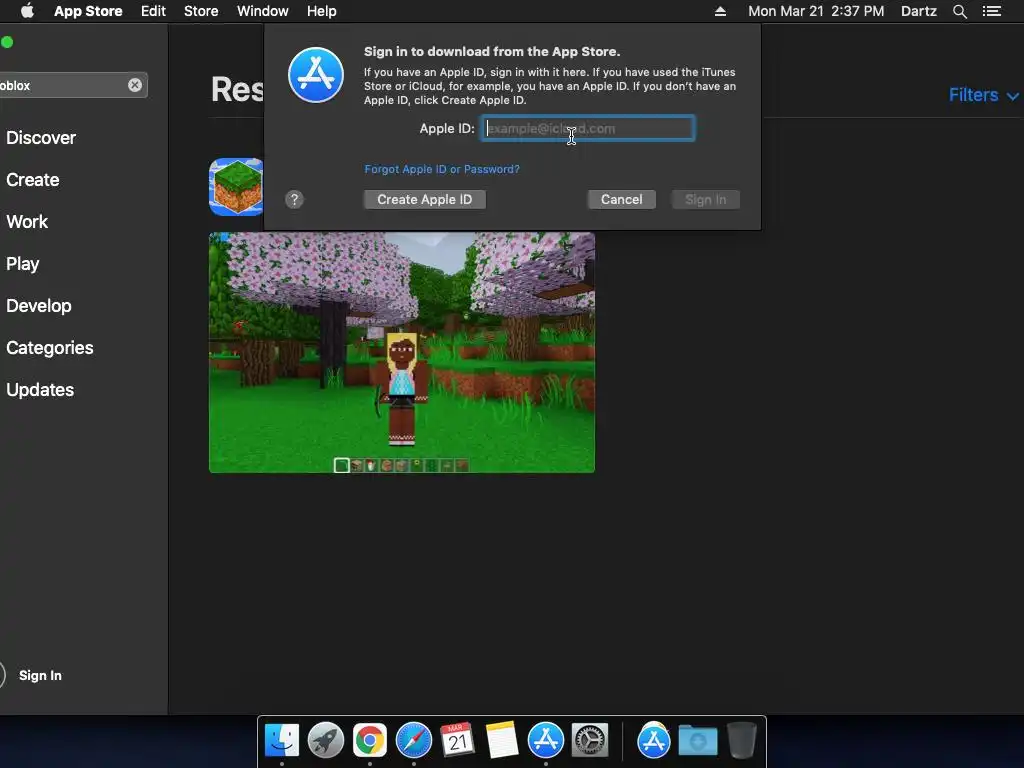Click Forgot Apple ID or Password link

442,169
